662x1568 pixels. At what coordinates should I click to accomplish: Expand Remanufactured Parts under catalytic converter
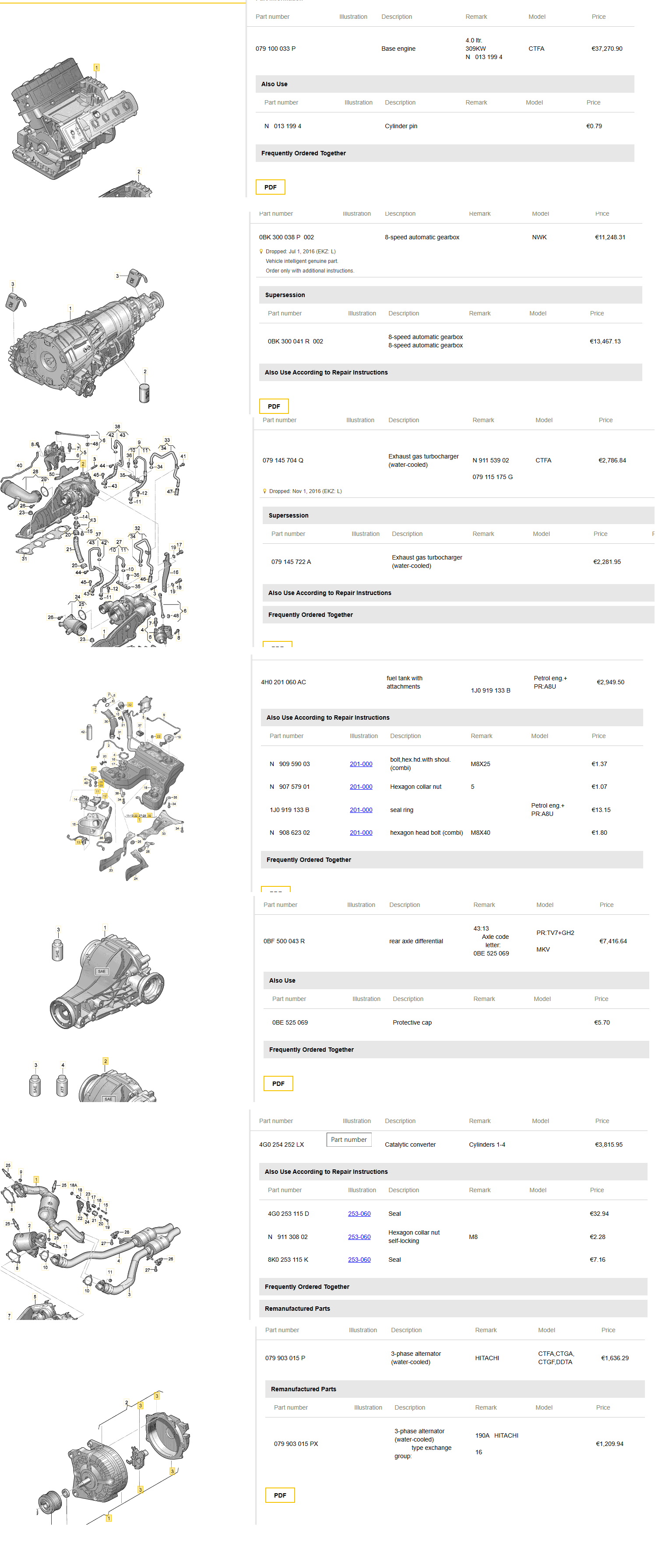(x=453, y=1309)
